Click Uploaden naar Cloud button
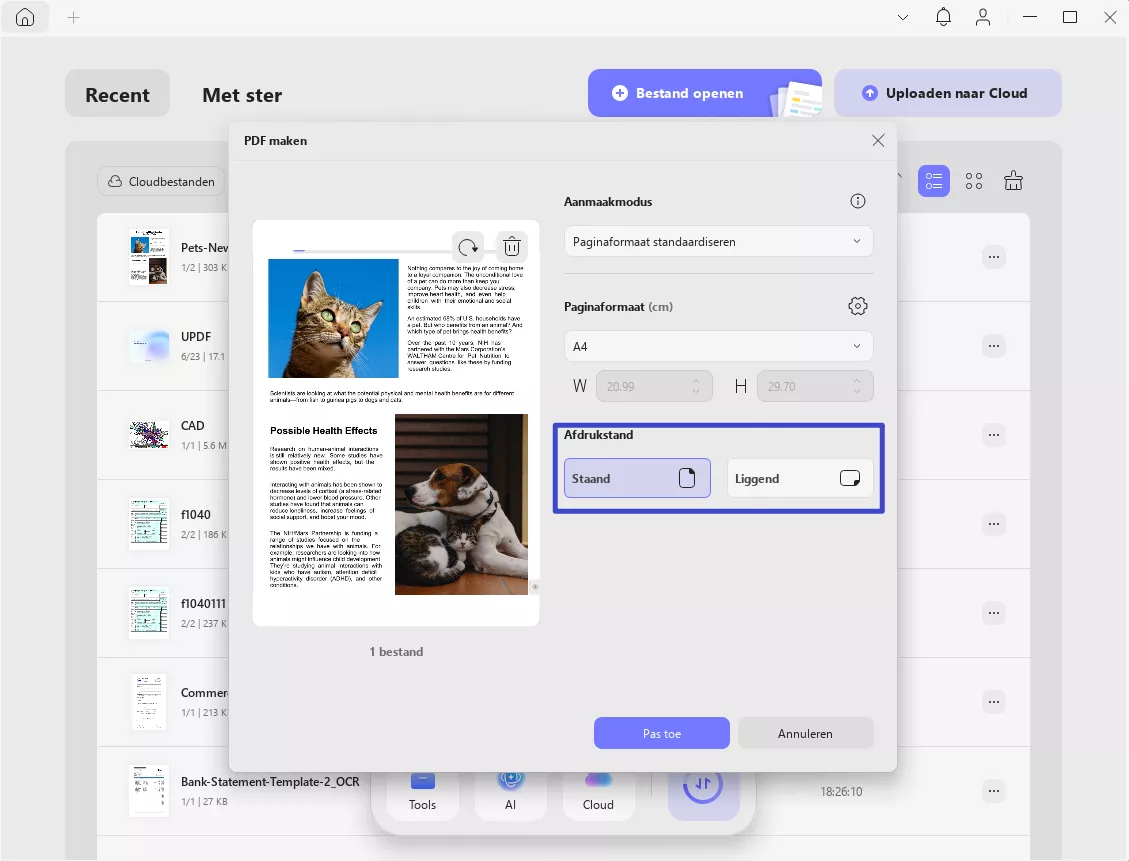The width and height of the screenshot is (1129, 861). click(x=948, y=93)
